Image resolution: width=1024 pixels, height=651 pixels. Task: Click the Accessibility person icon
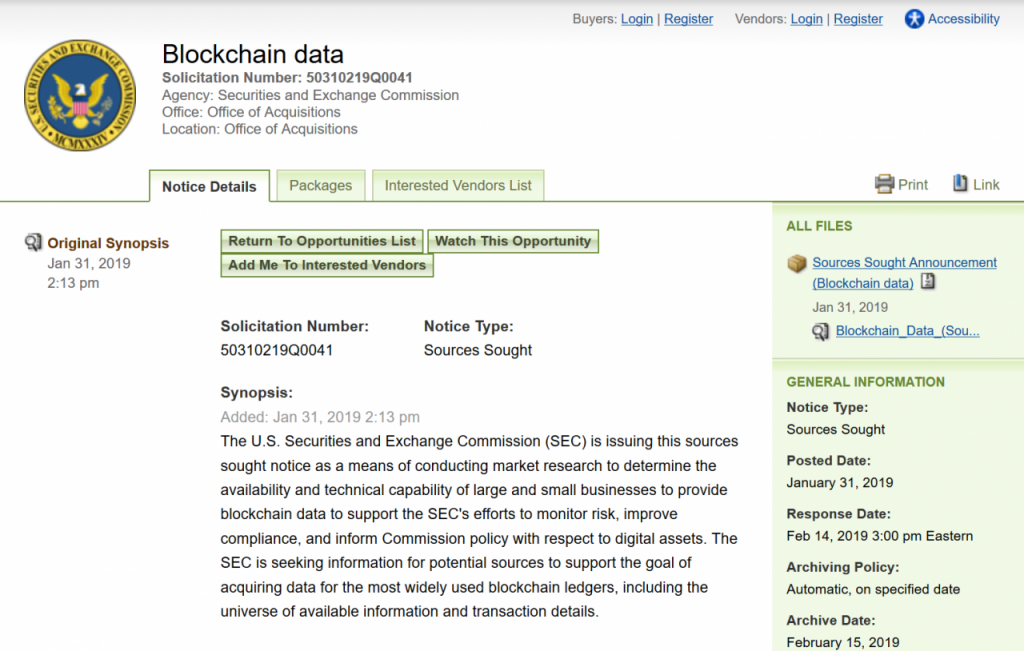pos(914,19)
